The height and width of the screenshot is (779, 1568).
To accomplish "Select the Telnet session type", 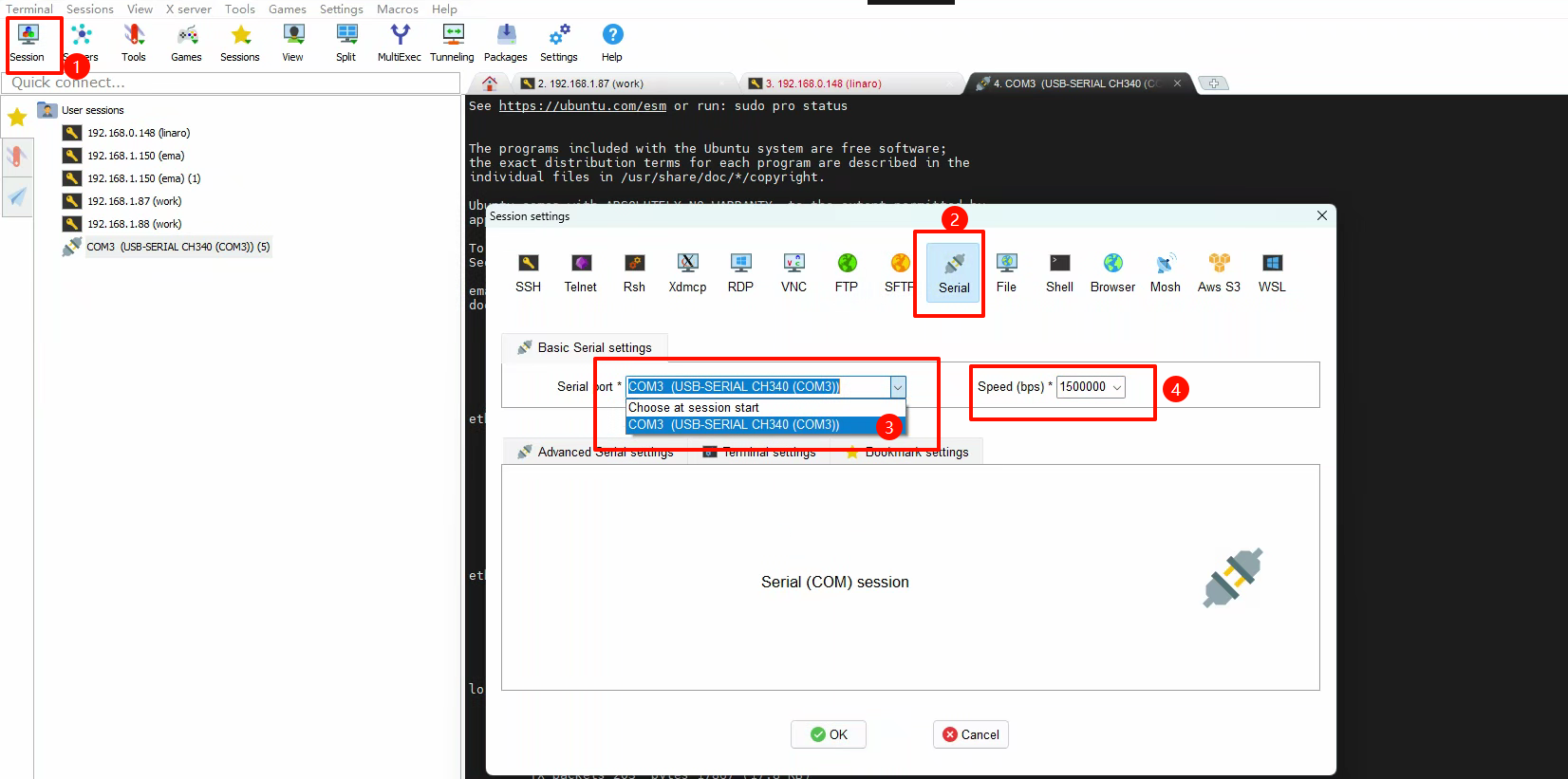I will coord(581,273).
